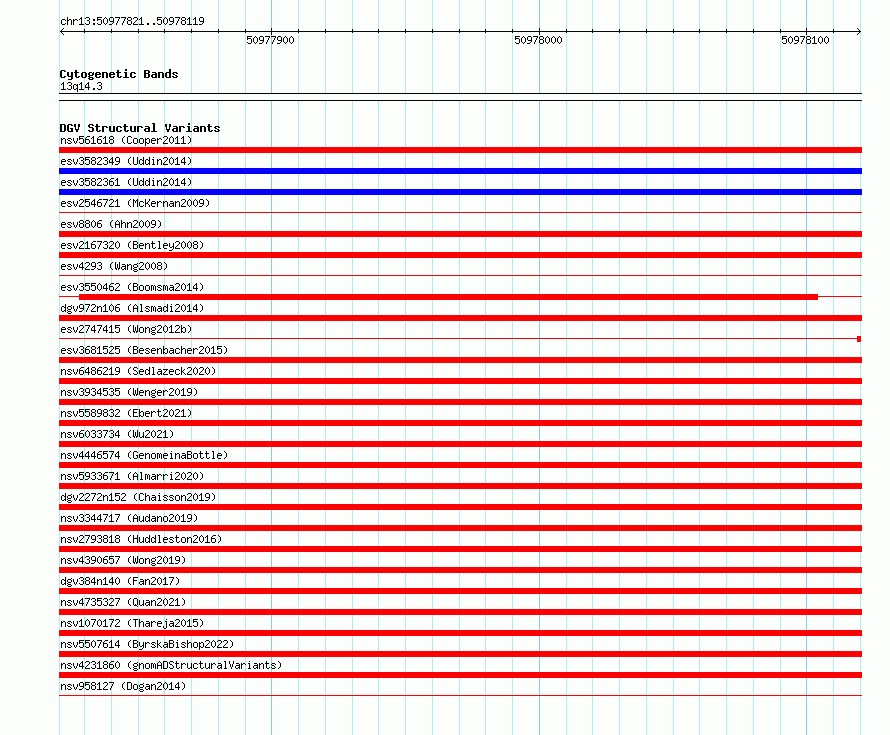Open the dgv972n106 (Alsmadi2014) label

coord(132,308)
